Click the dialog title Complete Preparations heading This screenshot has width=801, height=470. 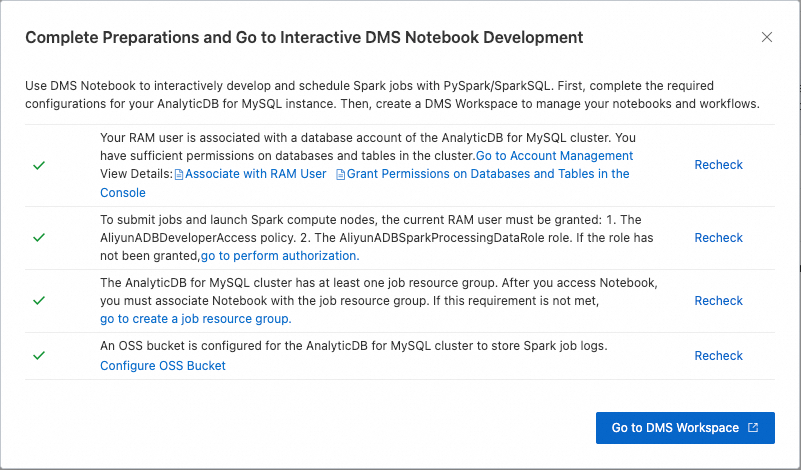[304, 38]
